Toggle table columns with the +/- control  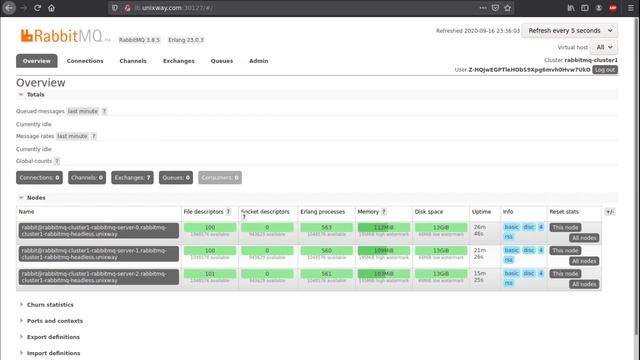coord(610,211)
